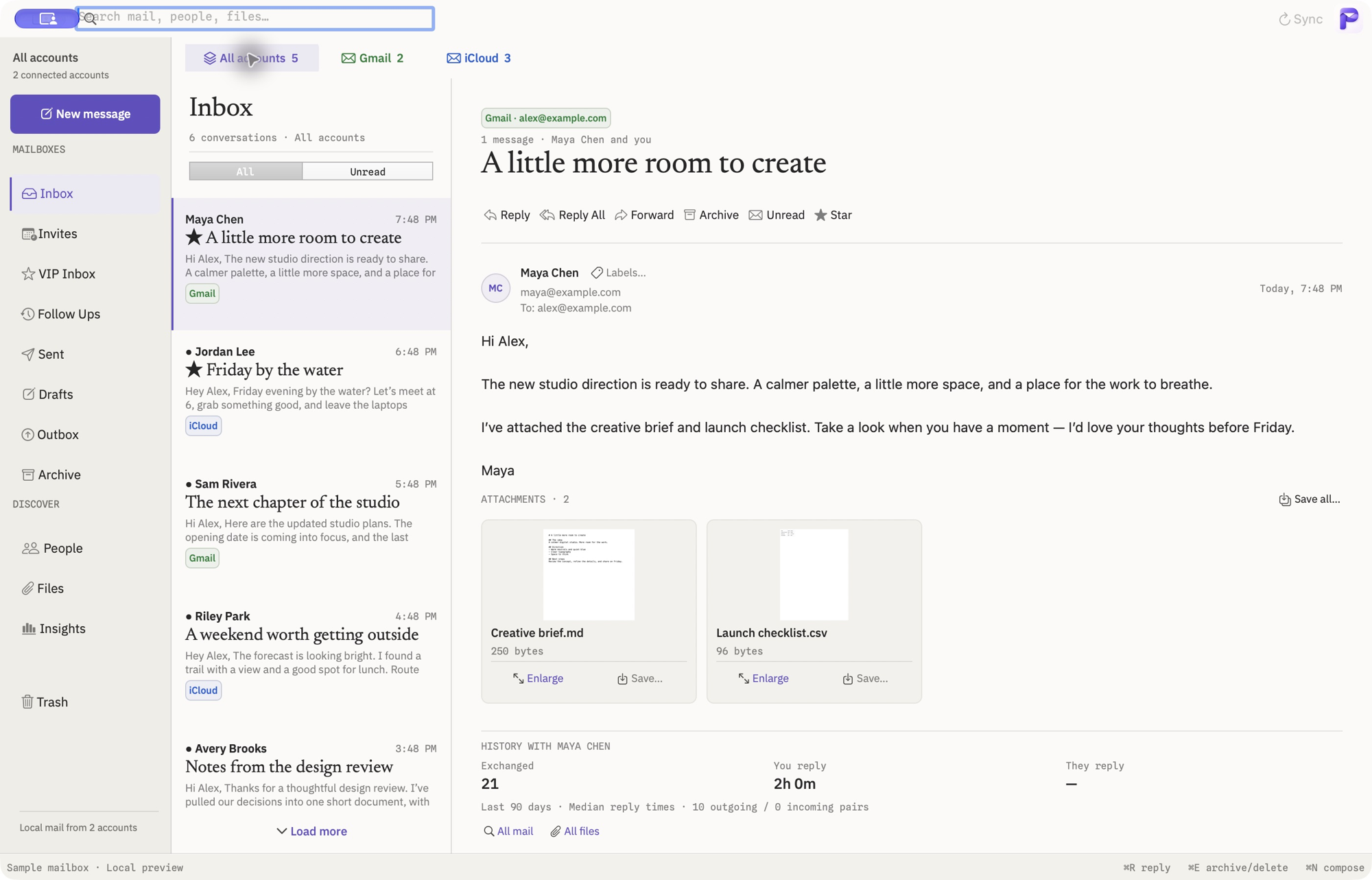
Task: Select the Unread filter segment
Action: [x=368, y=171]
